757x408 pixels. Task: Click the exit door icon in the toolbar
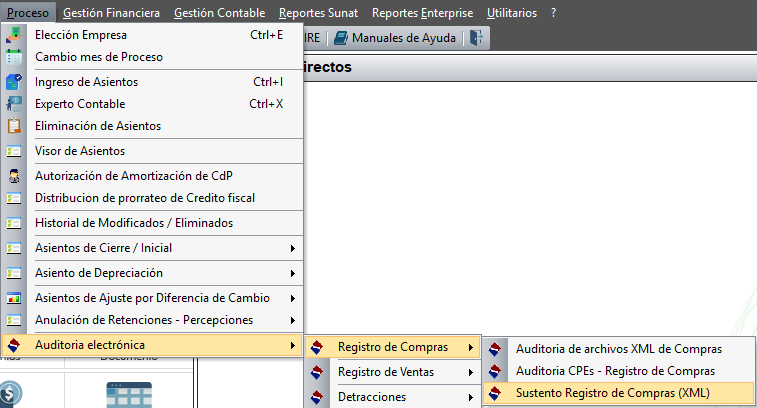pos(477,38)
